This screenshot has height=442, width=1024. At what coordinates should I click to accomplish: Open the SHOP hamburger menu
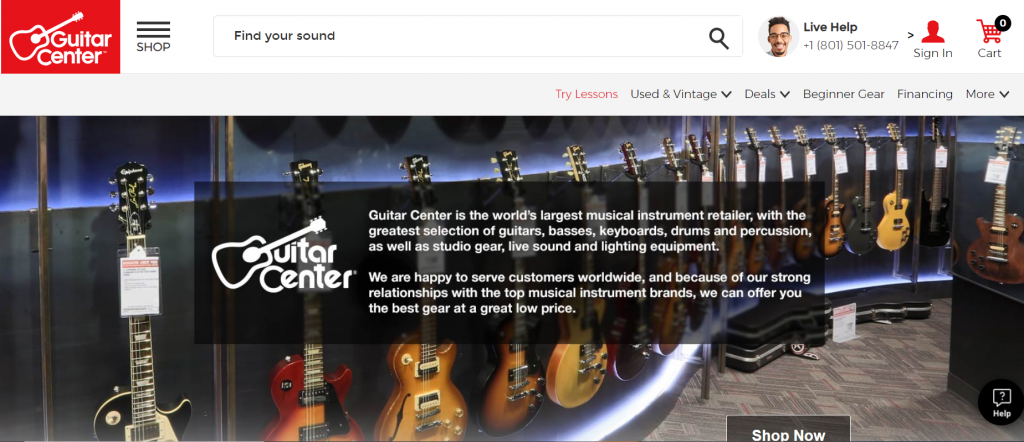[x=153, y=37]
